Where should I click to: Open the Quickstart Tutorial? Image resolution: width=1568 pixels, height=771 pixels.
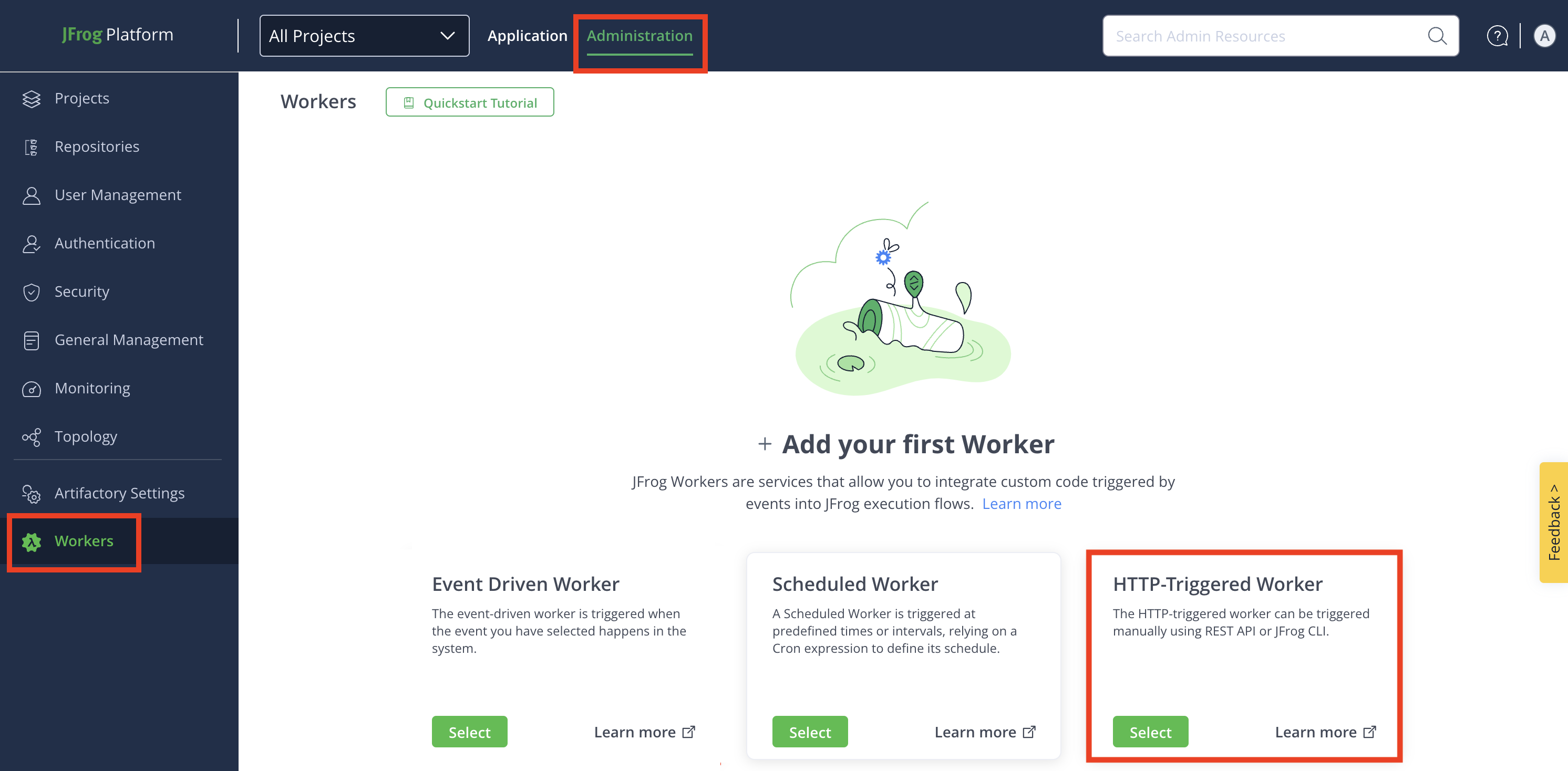click(x=469, y=101)
